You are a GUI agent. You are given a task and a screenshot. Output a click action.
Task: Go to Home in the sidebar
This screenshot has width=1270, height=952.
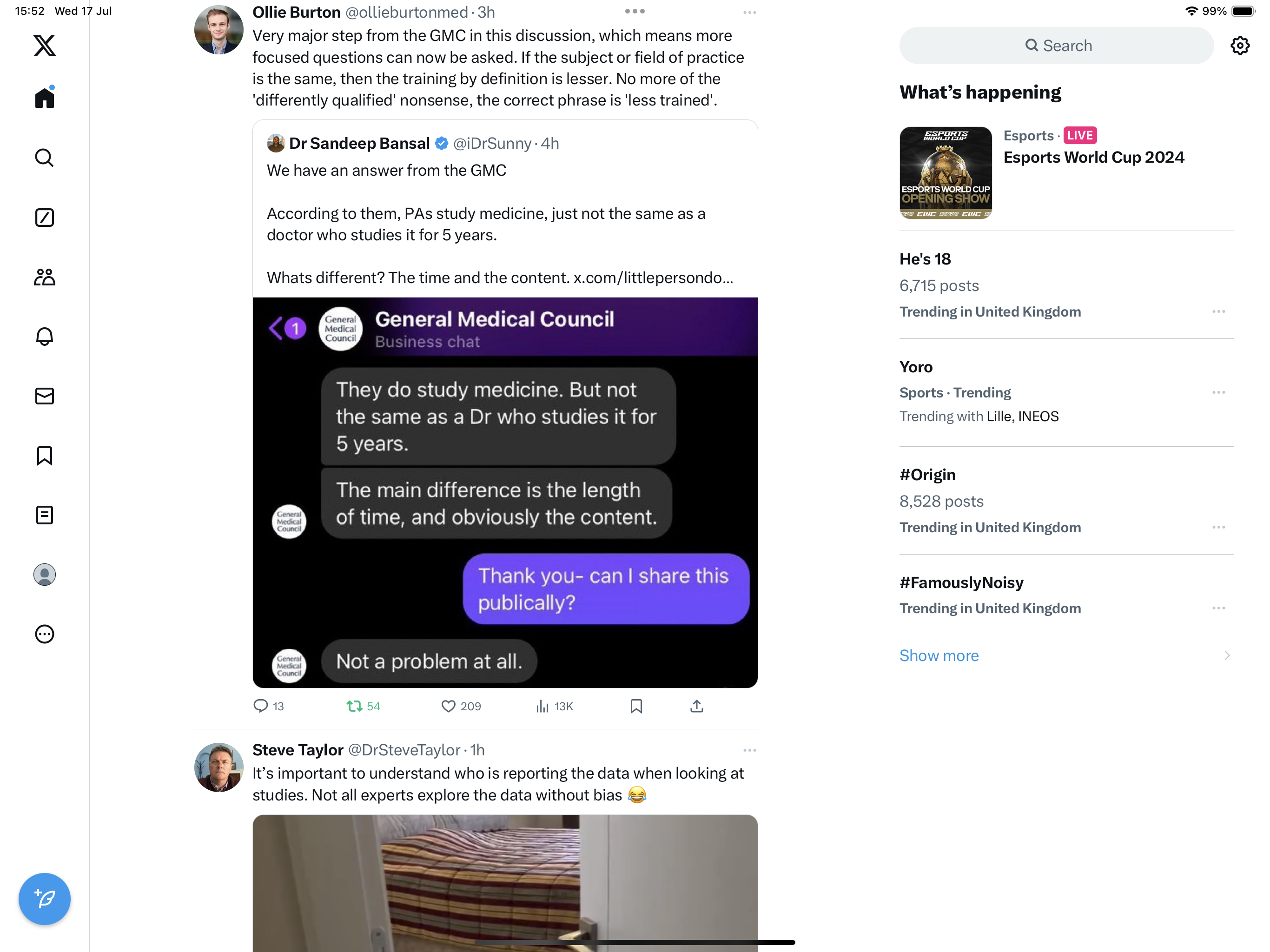click(x=44, y=98)
